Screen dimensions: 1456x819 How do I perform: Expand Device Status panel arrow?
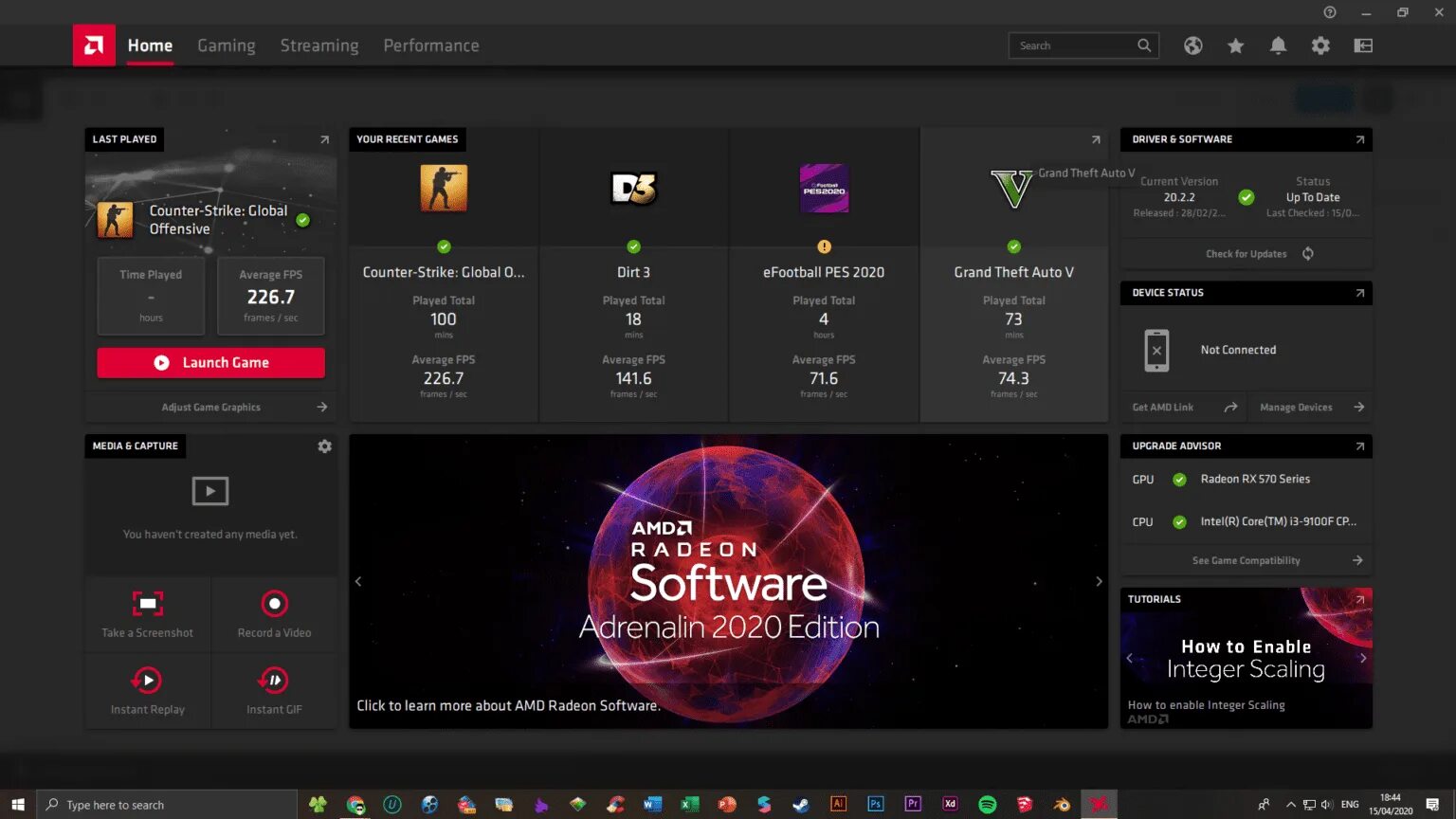tap(1360, 293)
